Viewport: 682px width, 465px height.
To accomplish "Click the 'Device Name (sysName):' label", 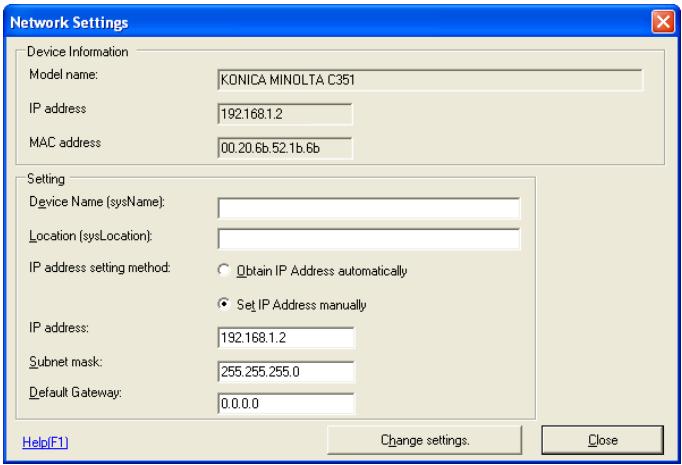I will coord(97,202).
